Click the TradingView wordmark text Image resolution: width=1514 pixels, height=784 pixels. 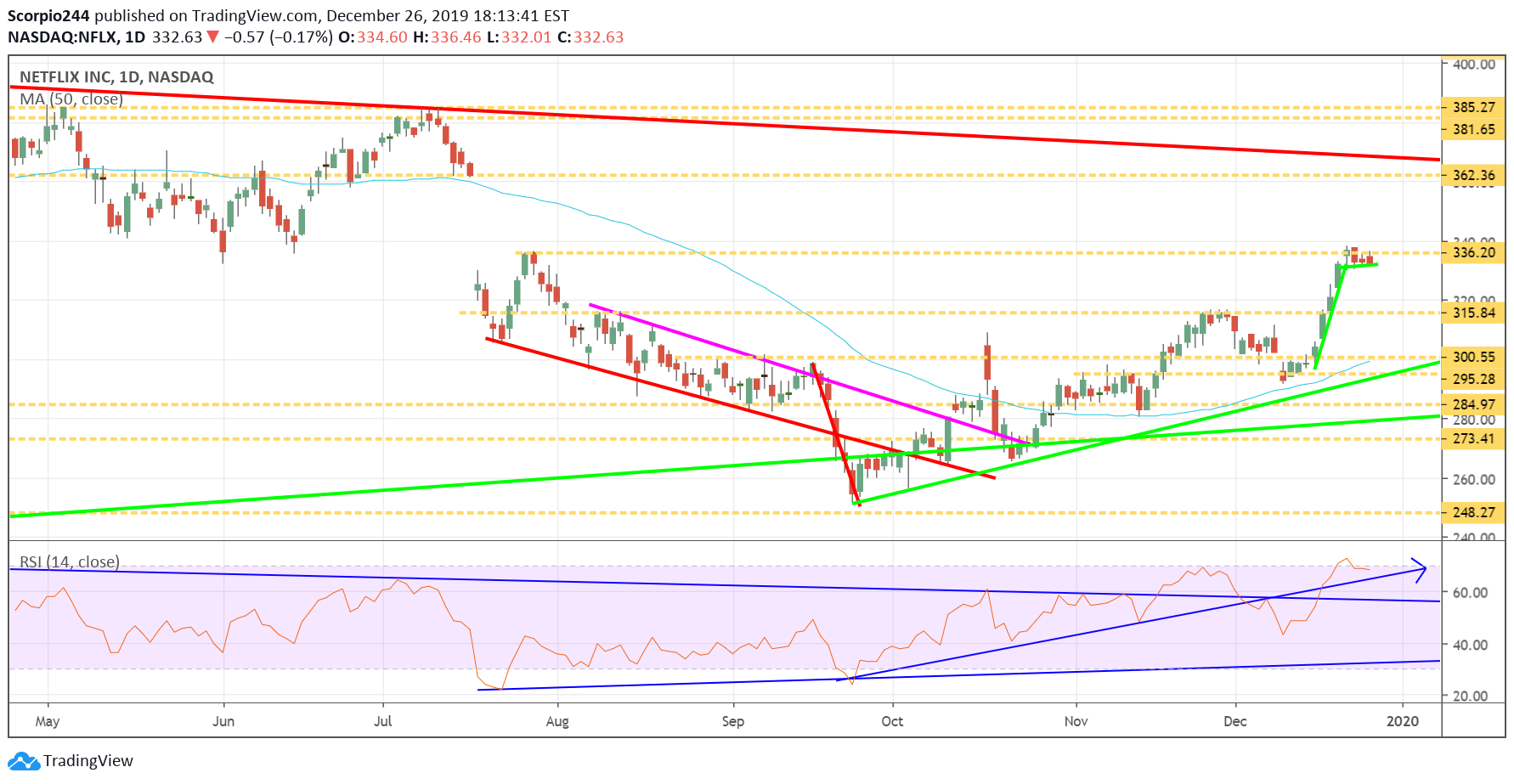[x=88, y=761]
